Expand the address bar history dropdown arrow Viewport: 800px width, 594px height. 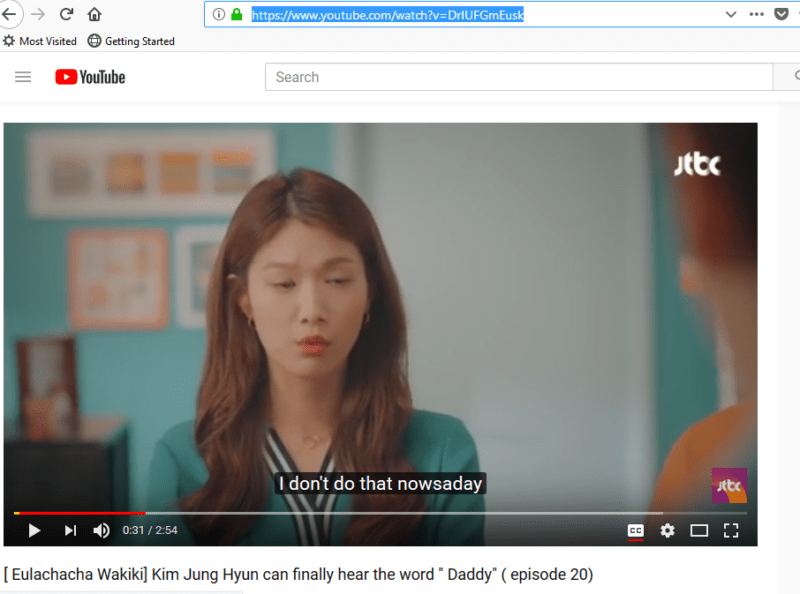point(731,14)
